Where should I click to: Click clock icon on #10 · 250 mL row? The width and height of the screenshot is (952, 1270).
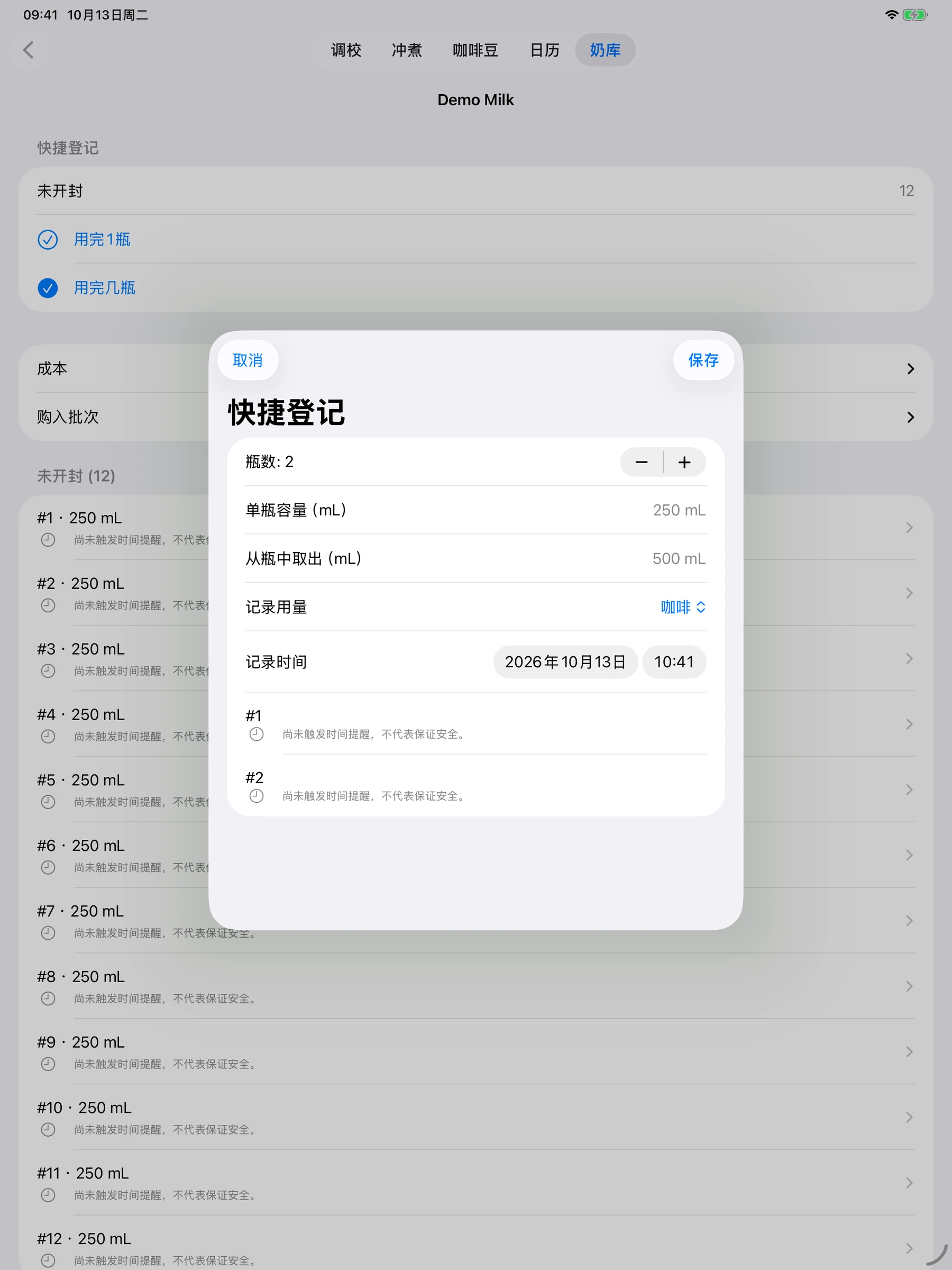click(48, 1129)
